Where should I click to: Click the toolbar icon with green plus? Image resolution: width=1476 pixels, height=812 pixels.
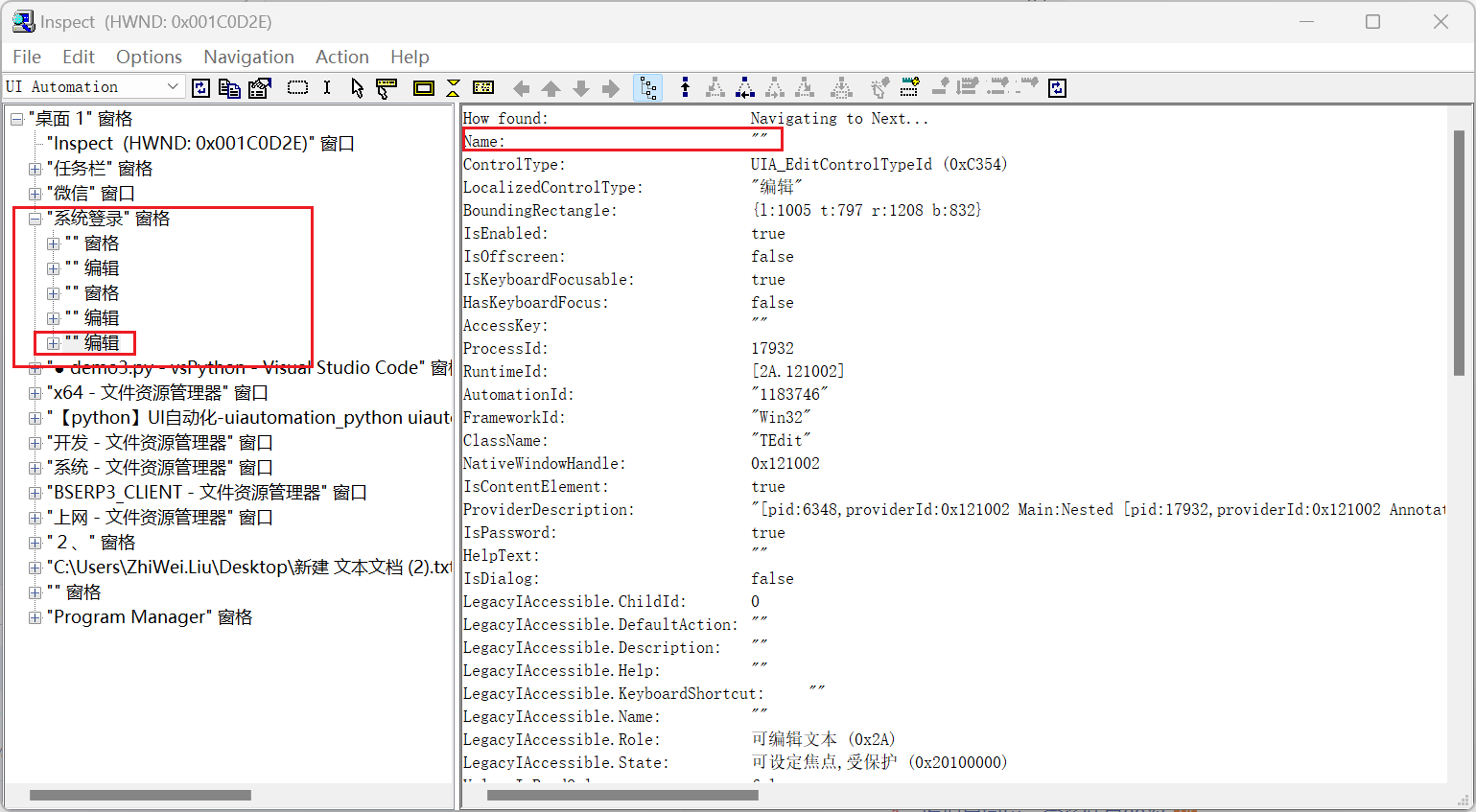click(909, 87)
